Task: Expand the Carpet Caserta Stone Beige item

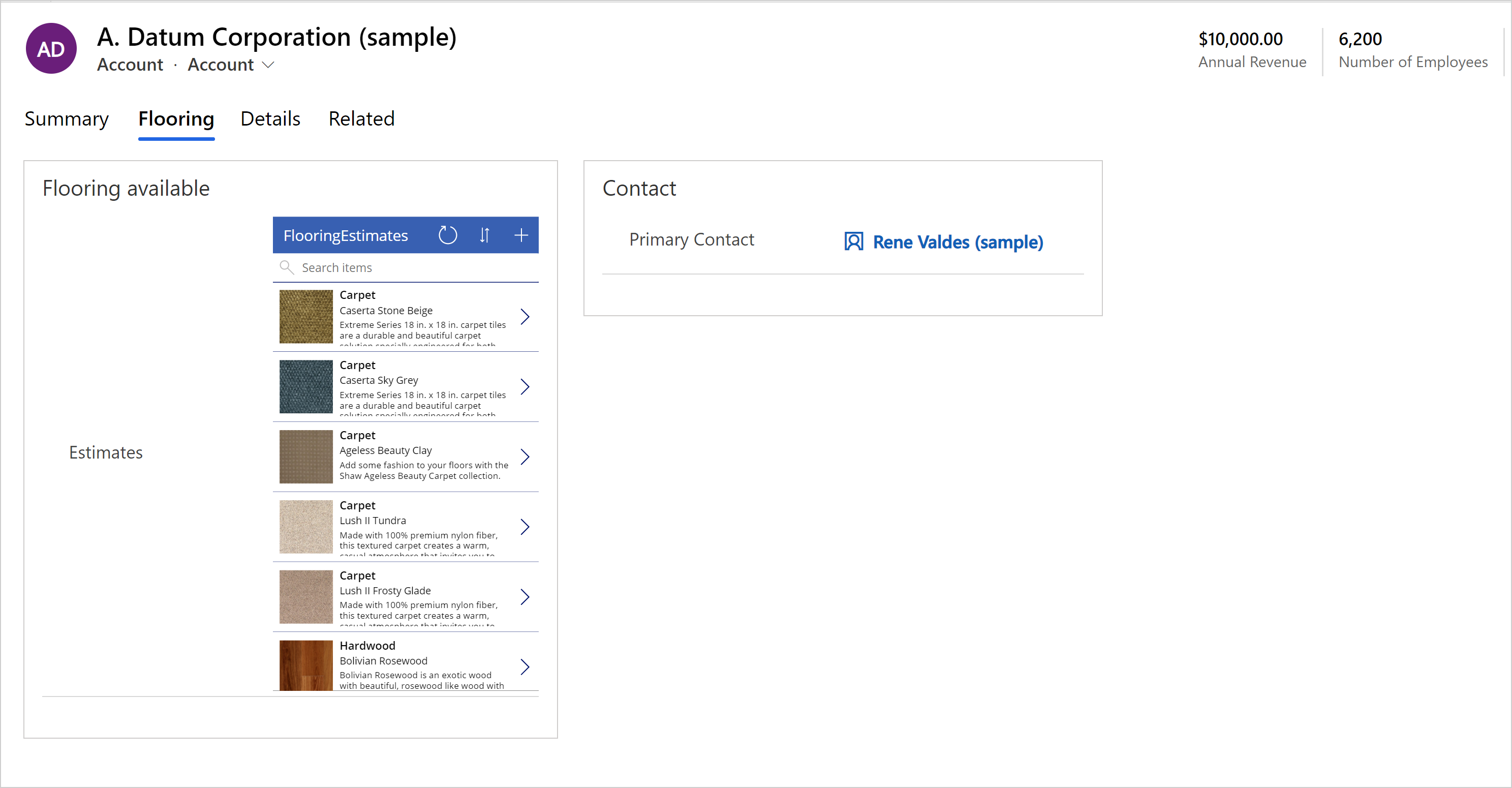Action: click(526, 317)
